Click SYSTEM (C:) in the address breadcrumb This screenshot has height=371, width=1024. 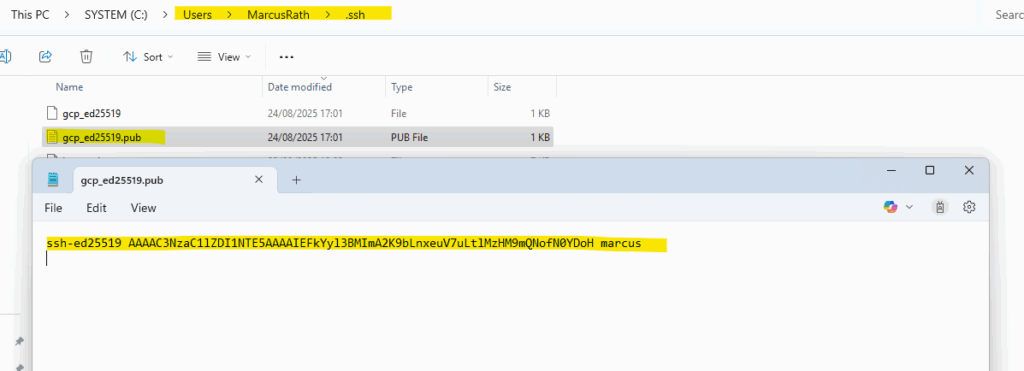click(x=116, y=14)
